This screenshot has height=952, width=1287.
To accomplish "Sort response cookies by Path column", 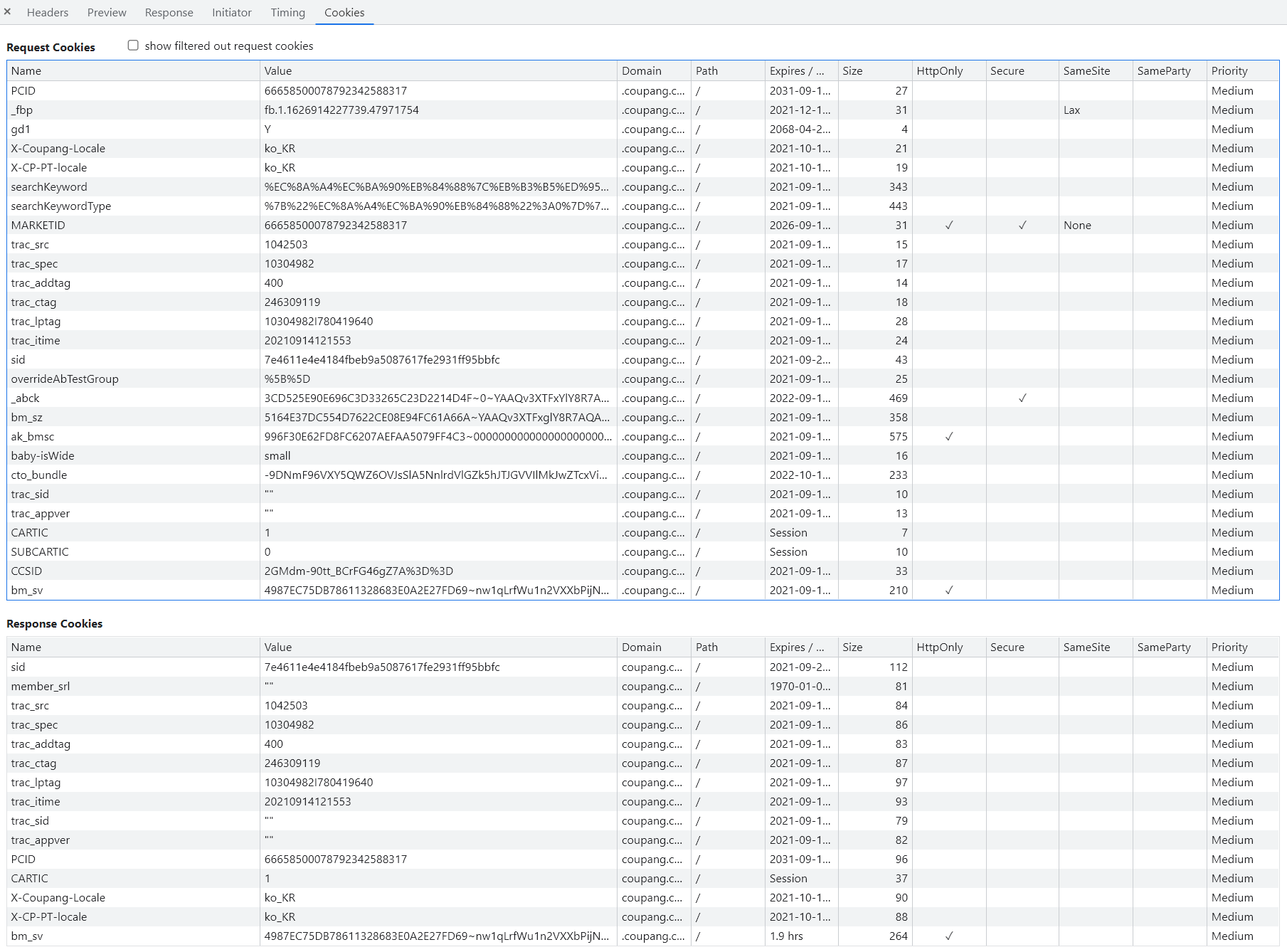I will tap(728, 647).
